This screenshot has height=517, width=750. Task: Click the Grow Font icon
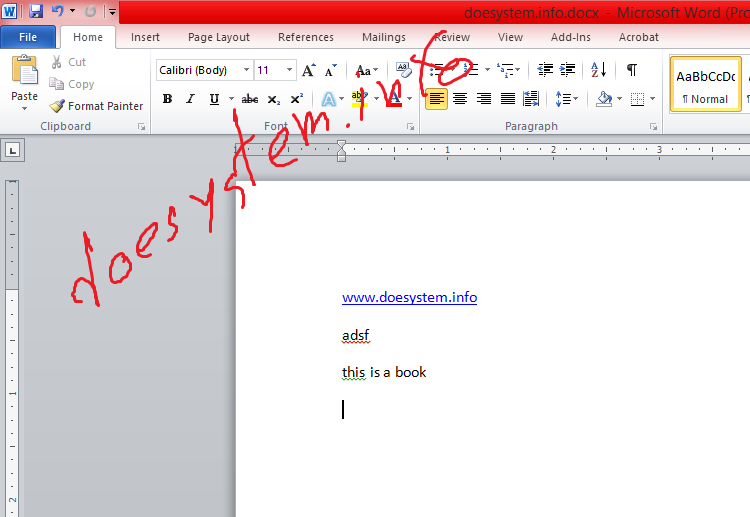coord(309,70)
